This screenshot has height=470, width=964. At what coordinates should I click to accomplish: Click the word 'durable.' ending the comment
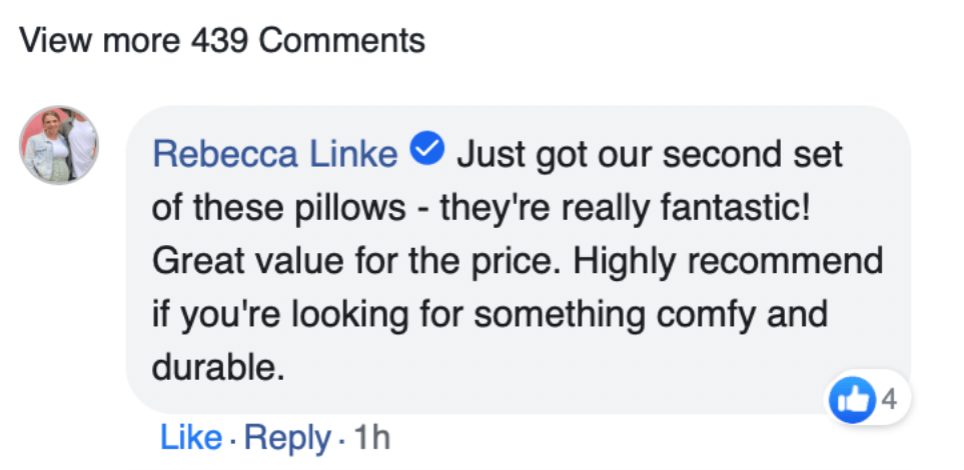(x=213, y=369)
